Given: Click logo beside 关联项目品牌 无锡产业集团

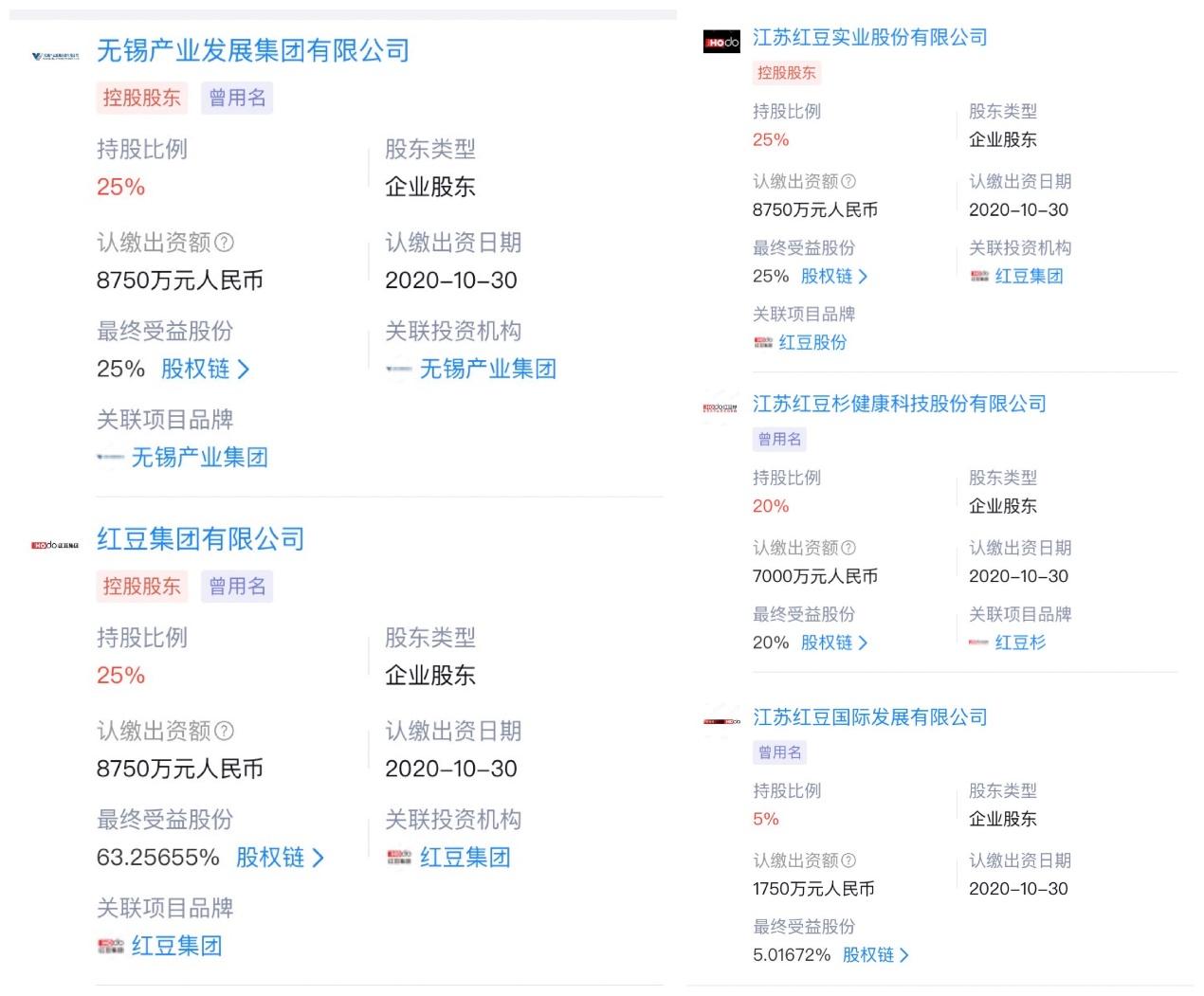Looking at the screenshot, I should [x=110, y=458].
